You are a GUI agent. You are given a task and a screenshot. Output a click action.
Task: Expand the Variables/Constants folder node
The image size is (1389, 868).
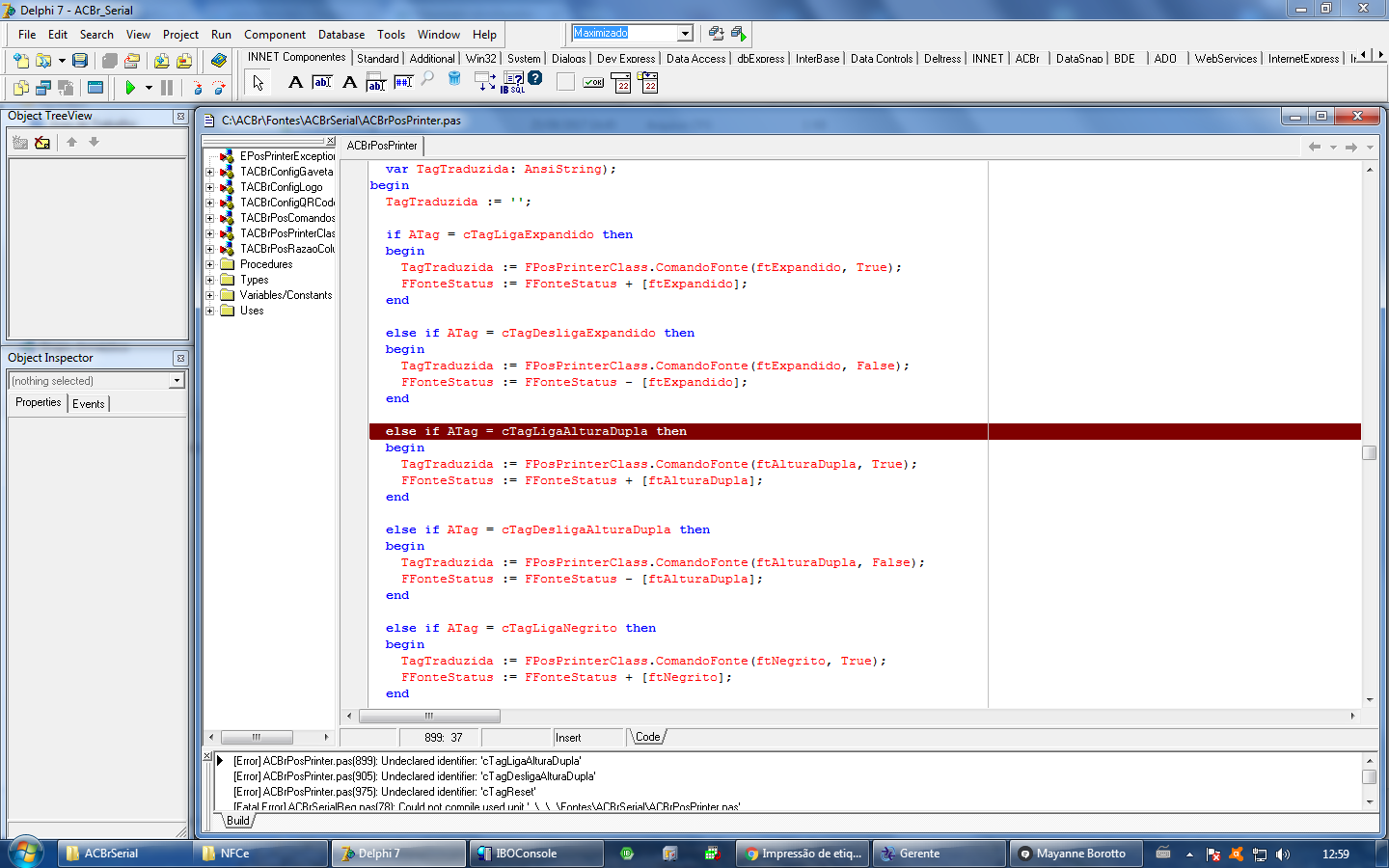click(209, 295)
